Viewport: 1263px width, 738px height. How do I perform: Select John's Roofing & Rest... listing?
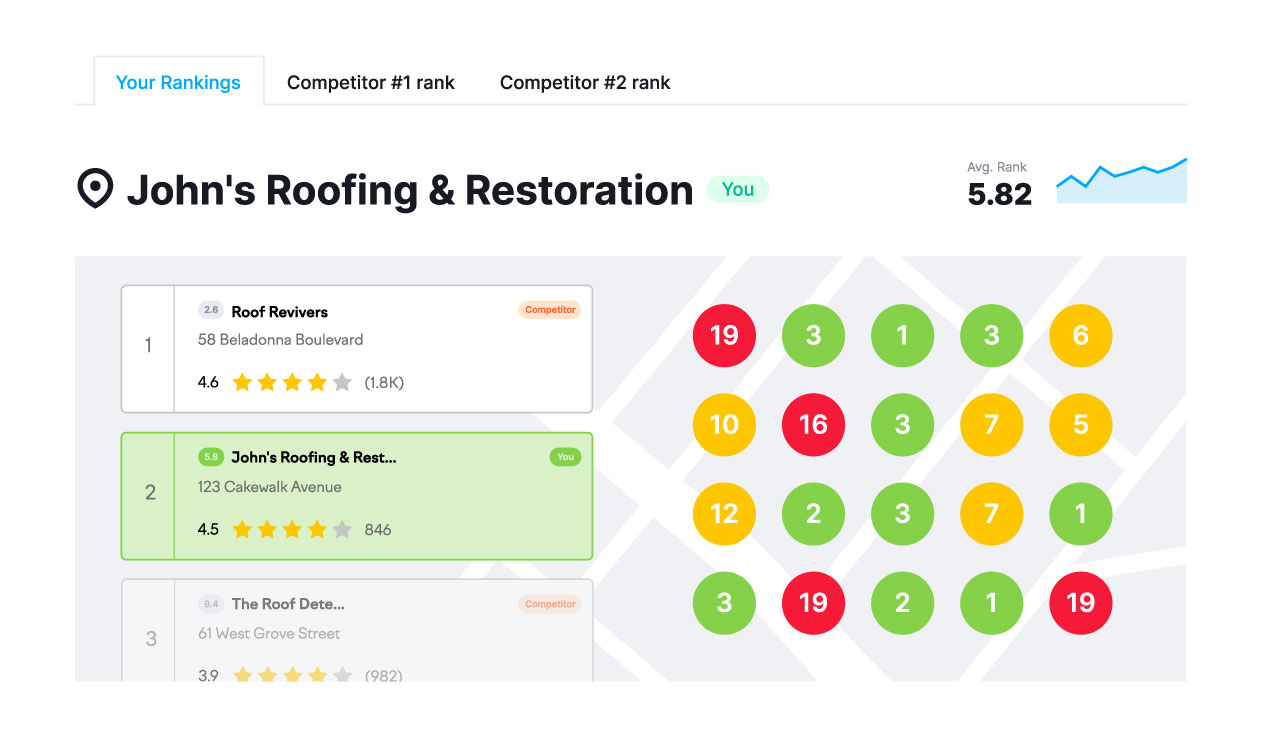coord(356,496)
